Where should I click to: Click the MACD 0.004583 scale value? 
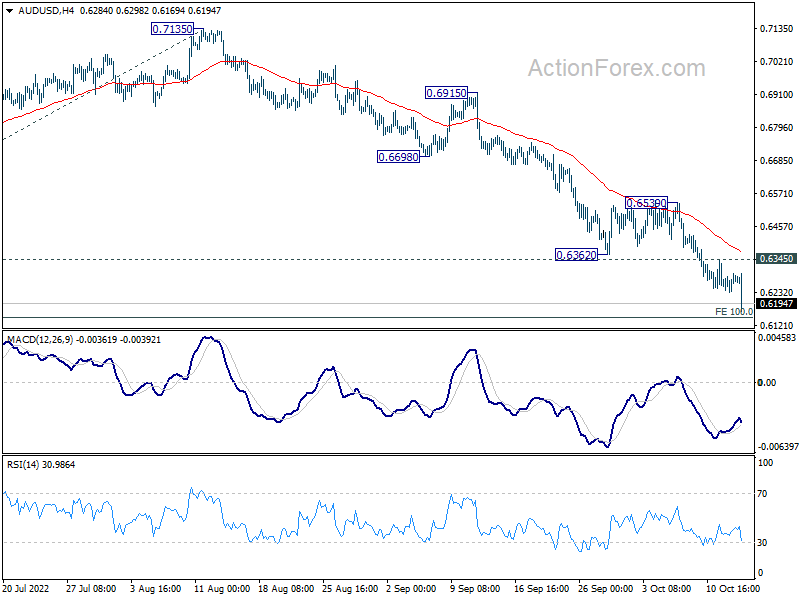pyautogui.click(x=777, y=337)
